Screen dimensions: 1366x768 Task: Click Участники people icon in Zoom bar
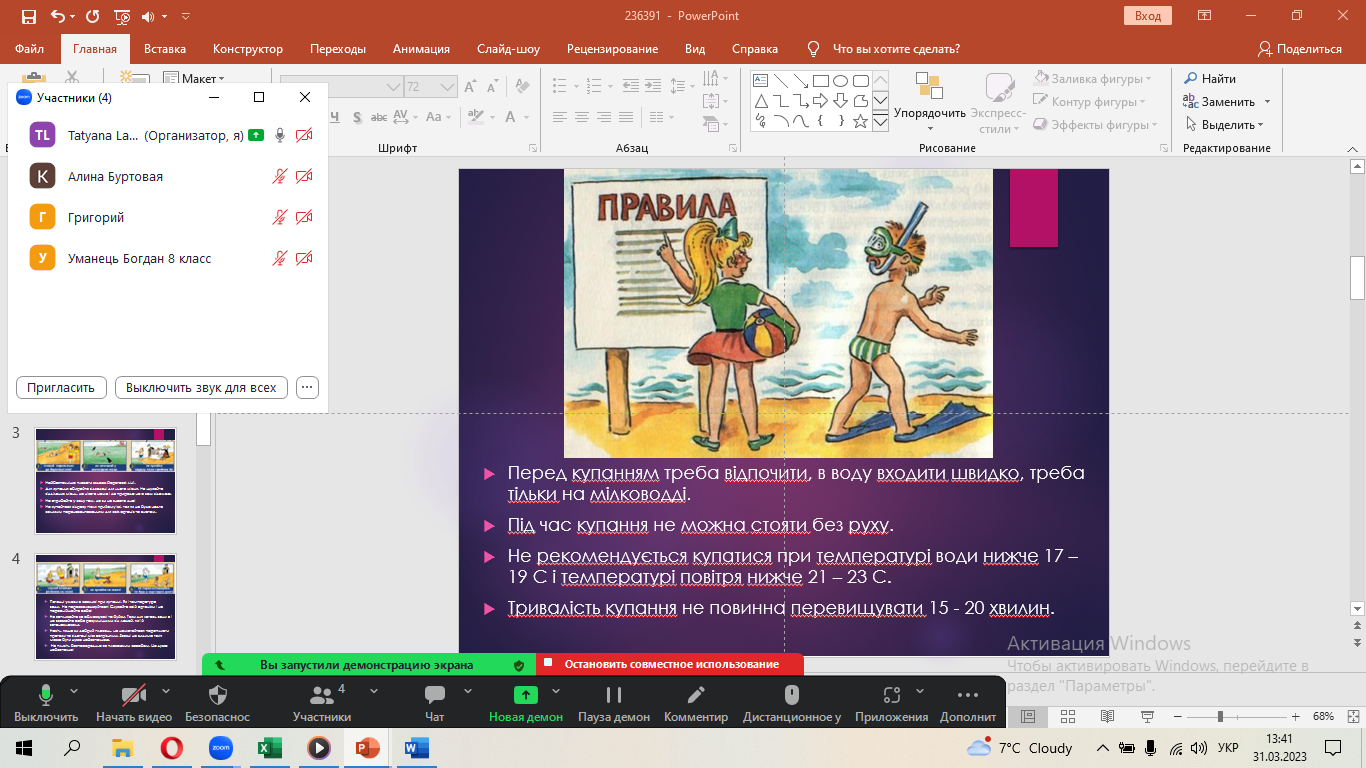click(x=322, y=695)
